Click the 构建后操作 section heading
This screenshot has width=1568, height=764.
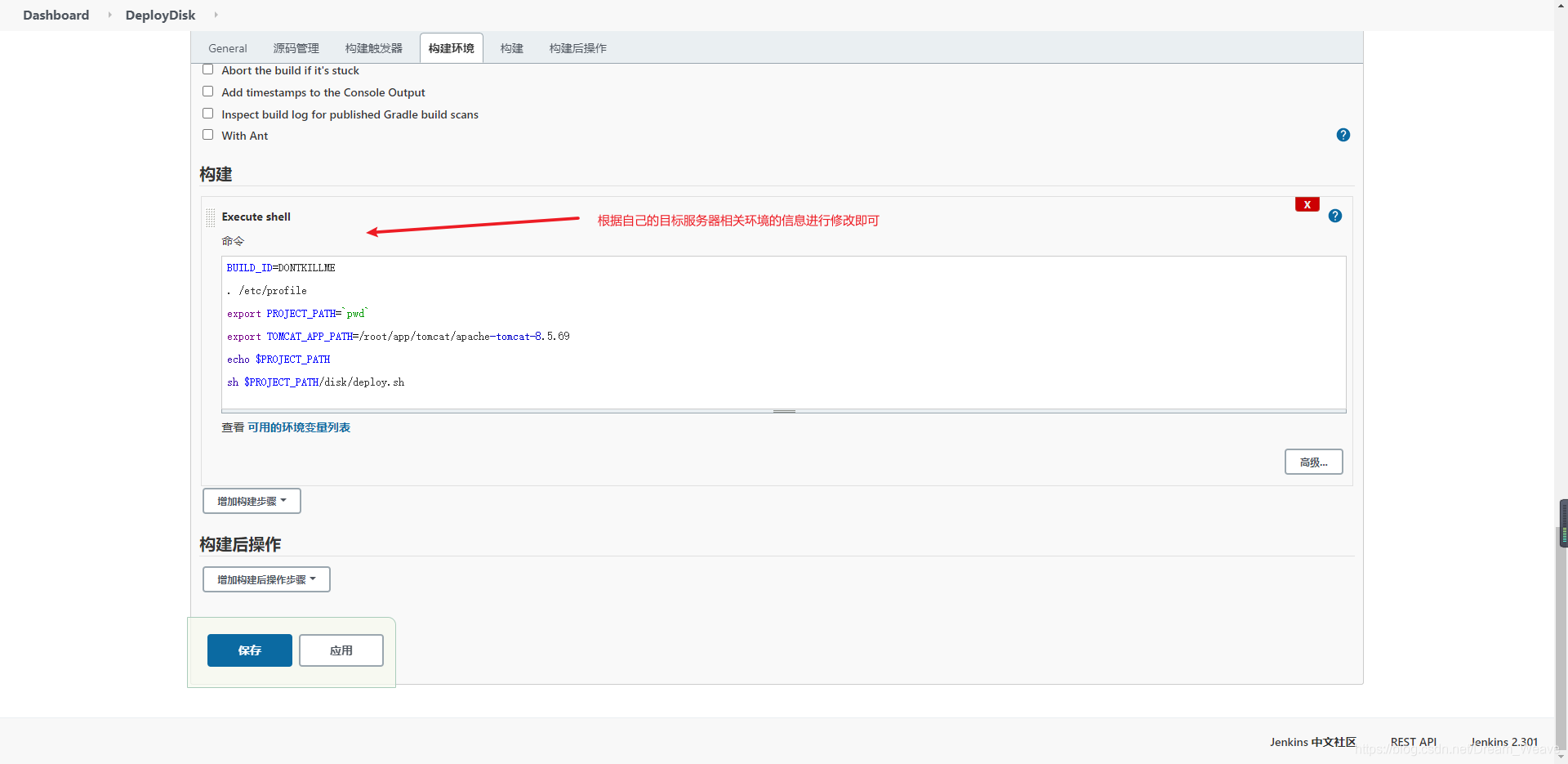point(240,544)
